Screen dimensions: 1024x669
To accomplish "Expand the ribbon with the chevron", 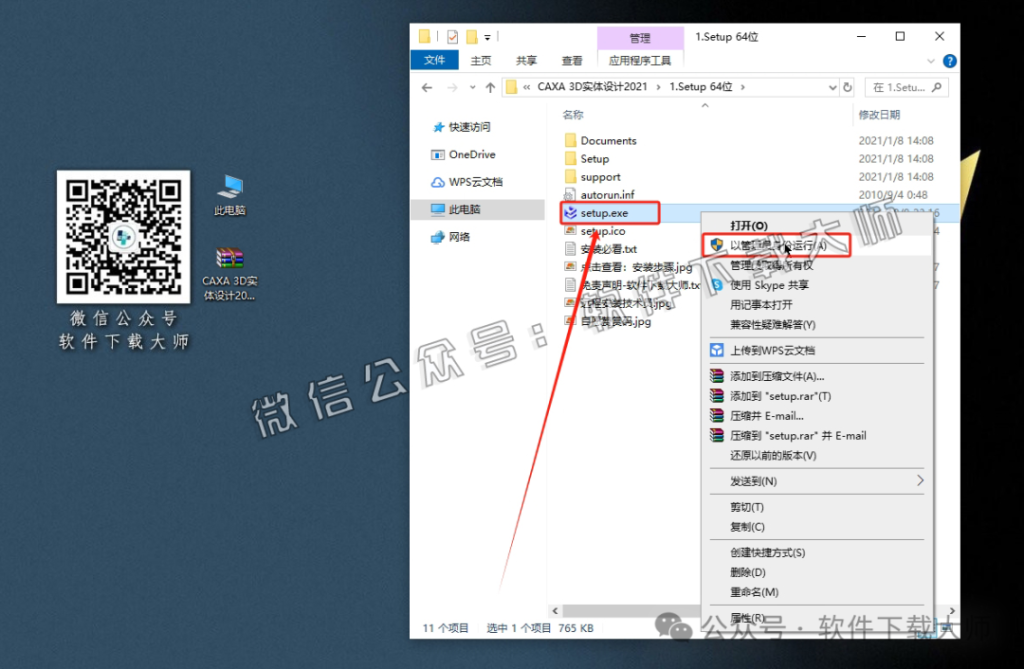I will click(x=931, y=61).
